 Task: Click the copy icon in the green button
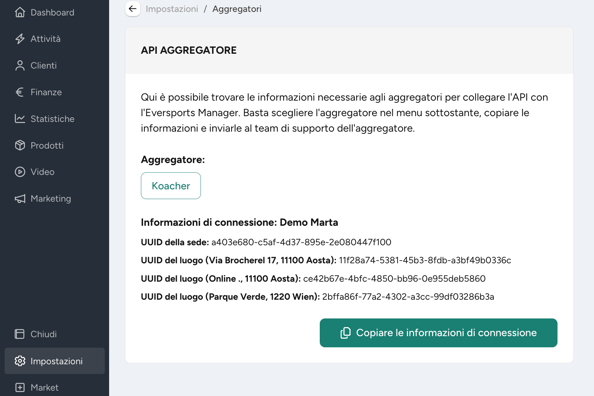tap(345, 333)
